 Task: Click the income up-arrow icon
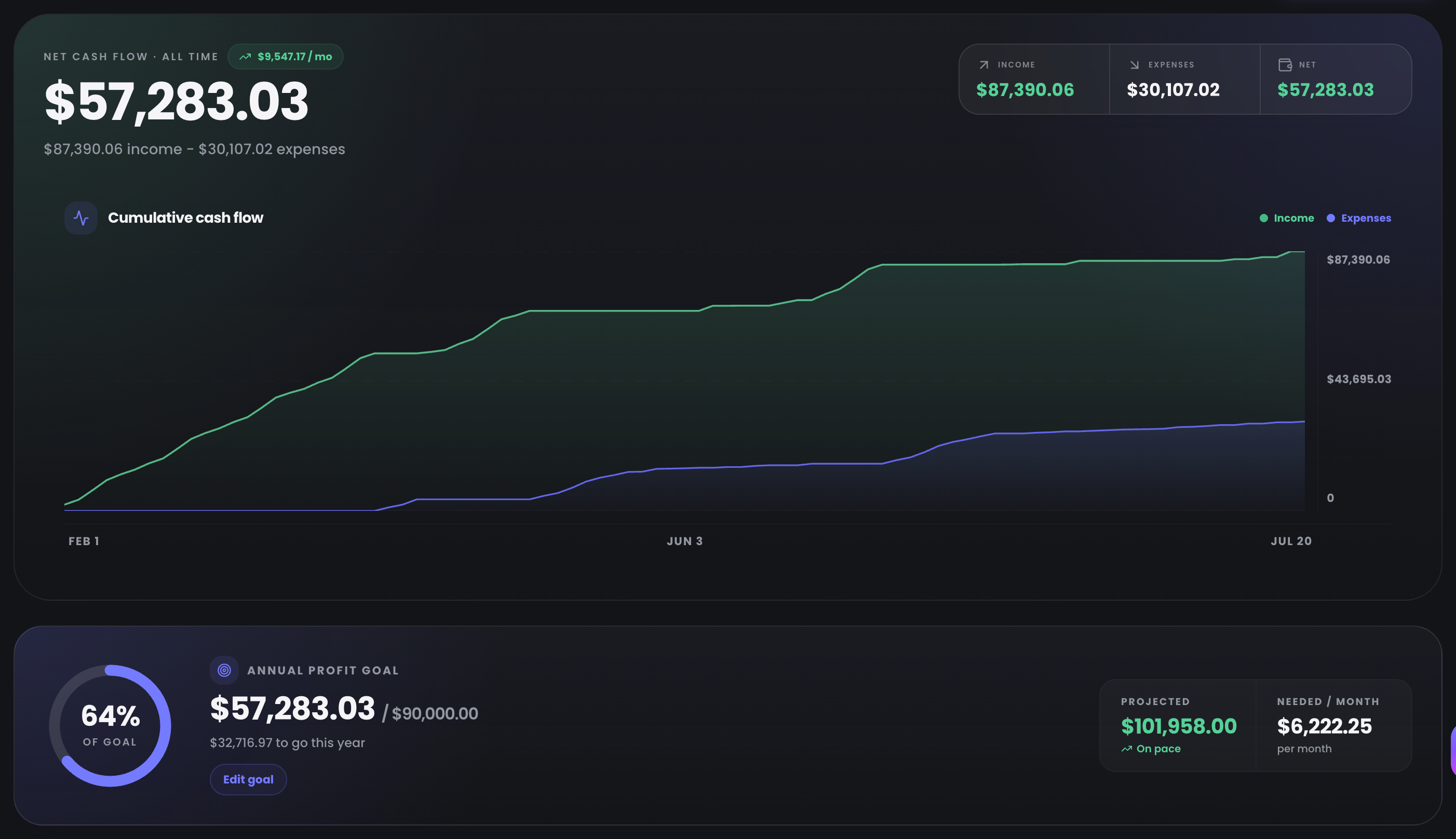[x=984, y=64]
